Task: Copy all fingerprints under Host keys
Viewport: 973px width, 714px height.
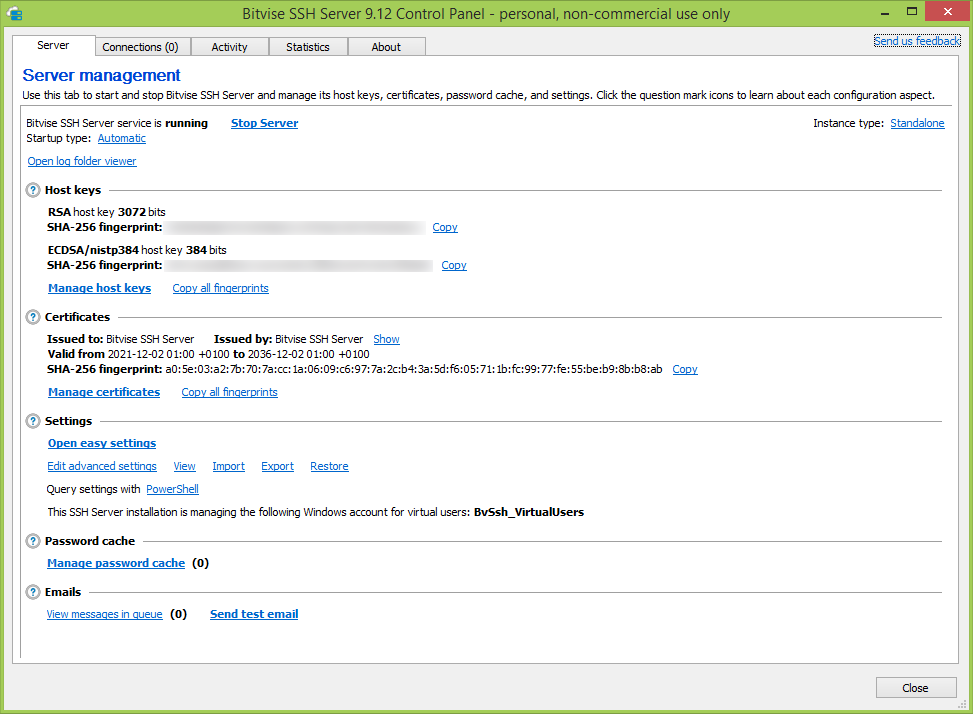Action: (x=220, y=288)
